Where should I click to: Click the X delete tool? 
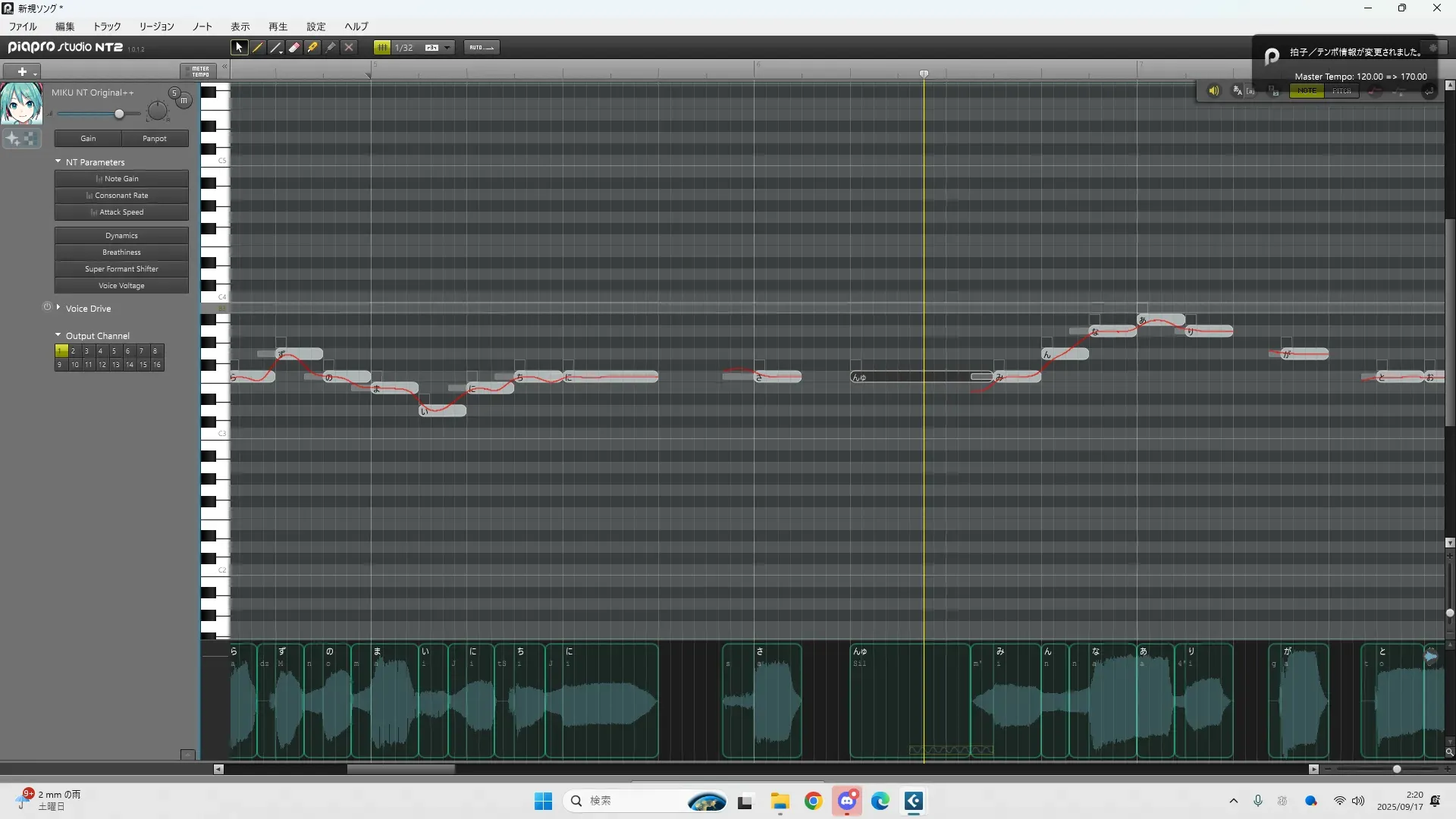point(349,47)
